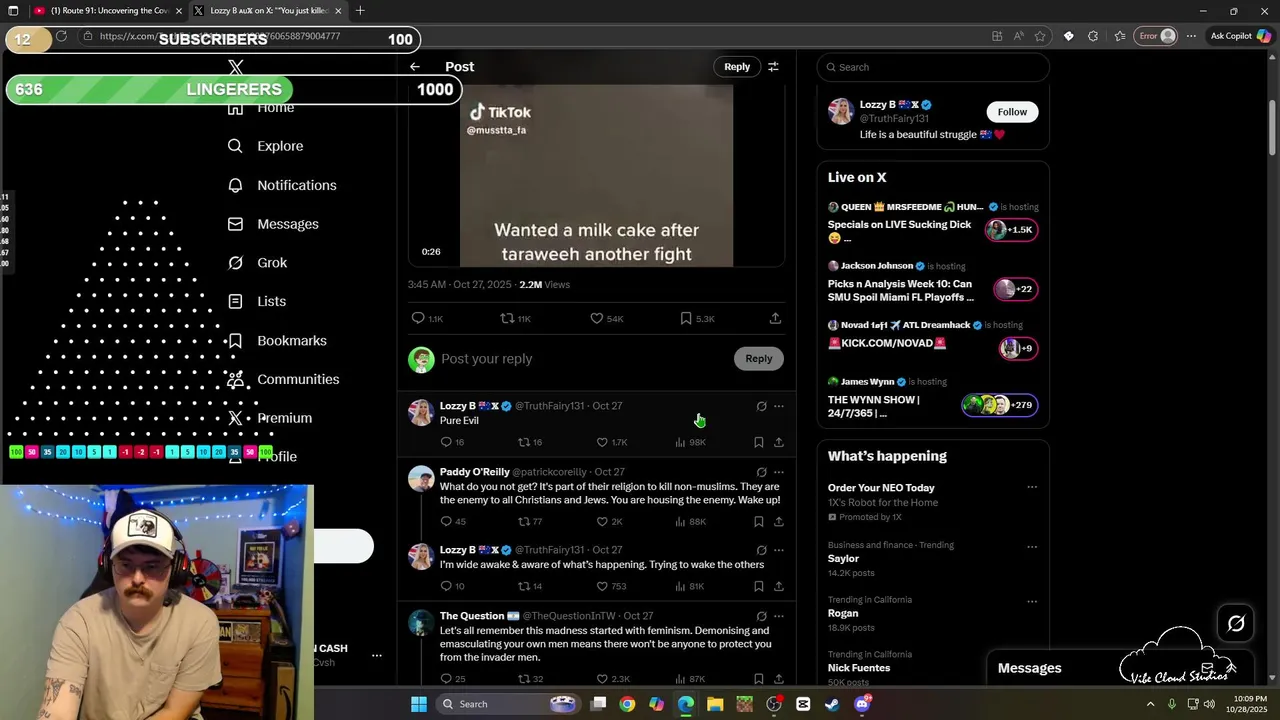Screen dimensions: 1280x720
Task: Share Paddy O'Reilly's reply
Action: tap(778, 521)
